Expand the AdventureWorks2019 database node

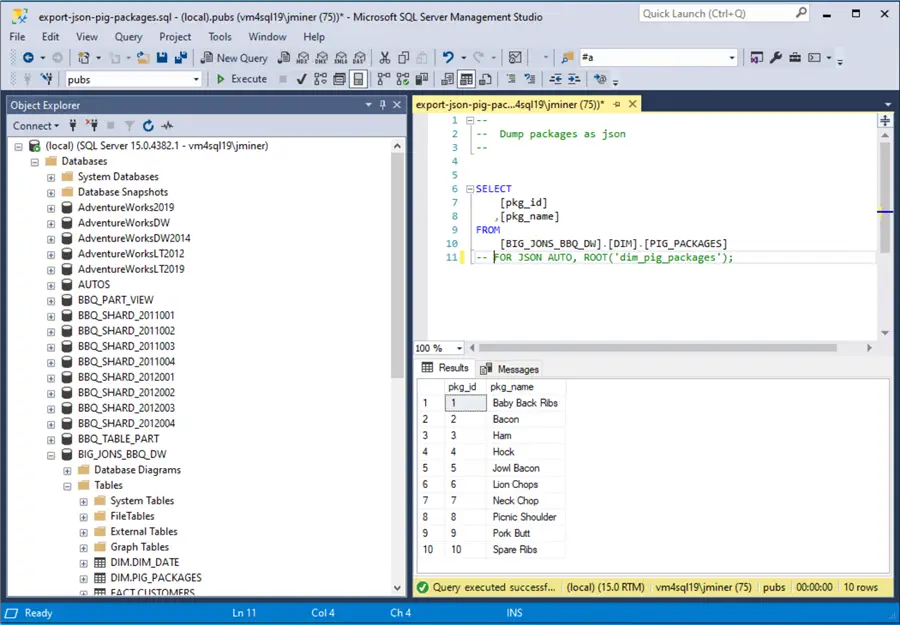click(x=51, y=208)
